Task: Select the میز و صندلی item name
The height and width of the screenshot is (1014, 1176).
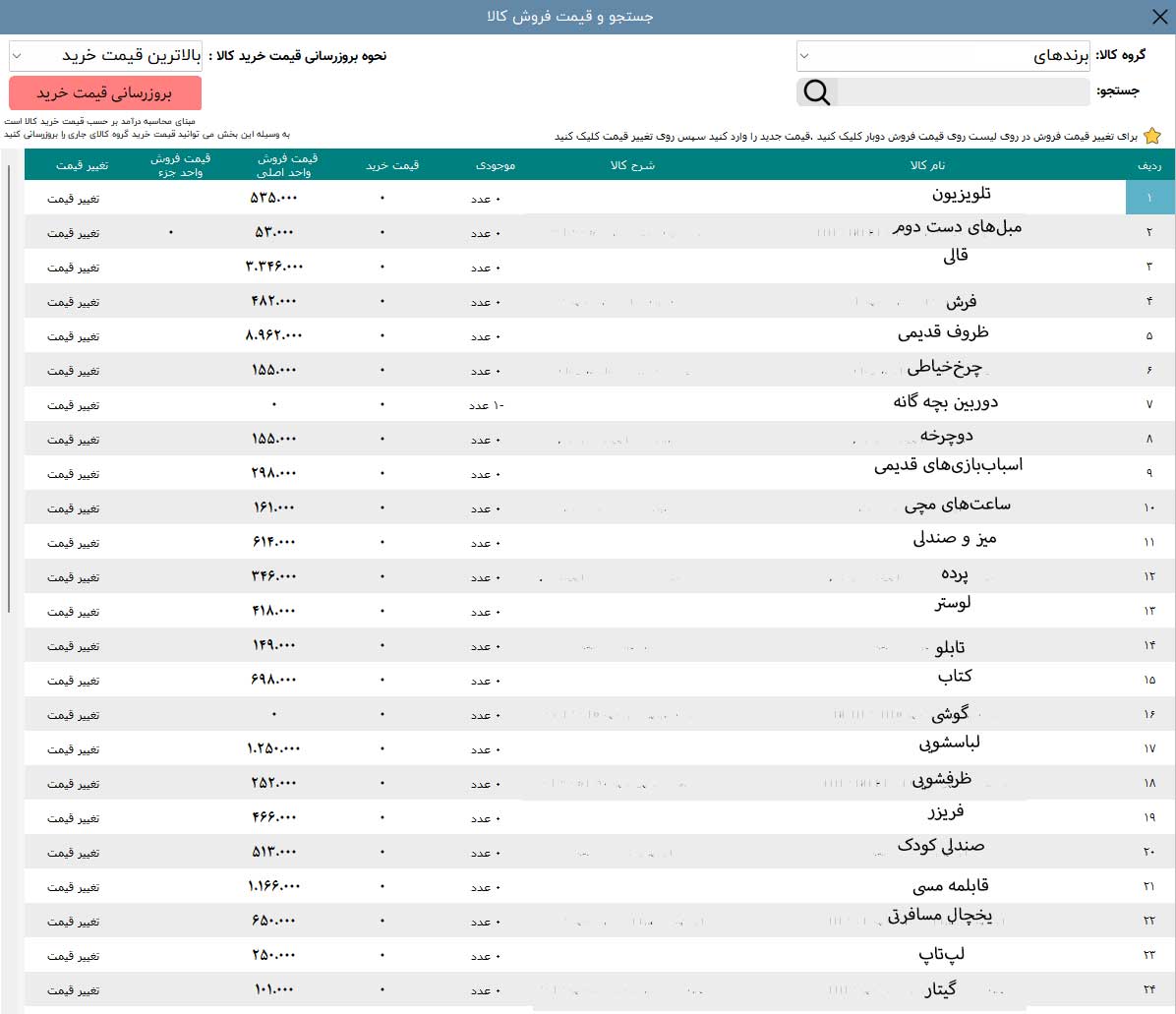Action: [955, 539]
